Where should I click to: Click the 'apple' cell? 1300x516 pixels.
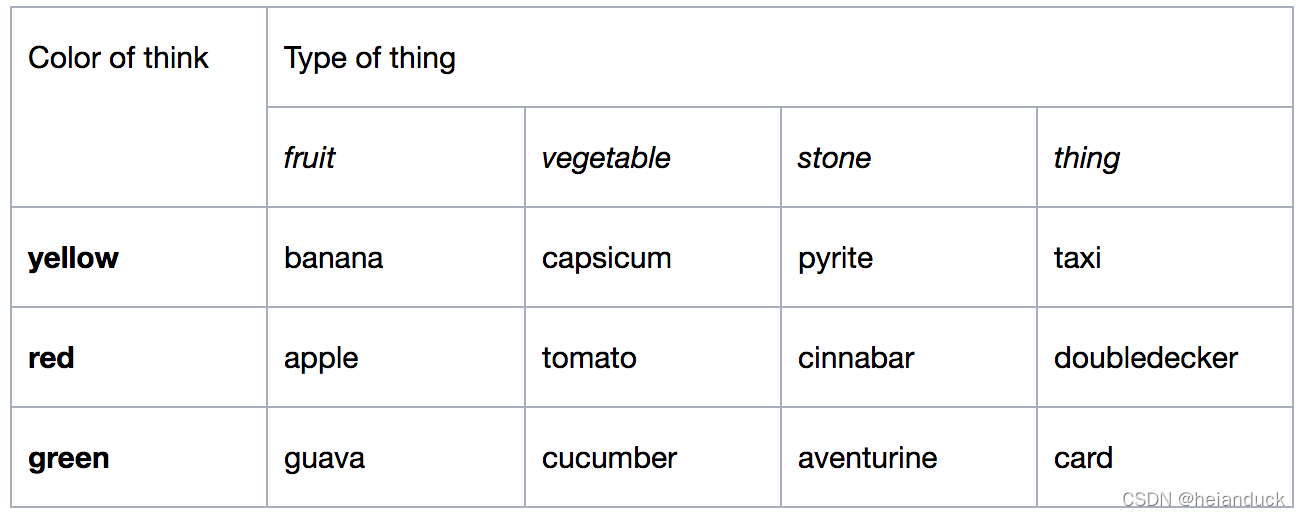(396, 357)
